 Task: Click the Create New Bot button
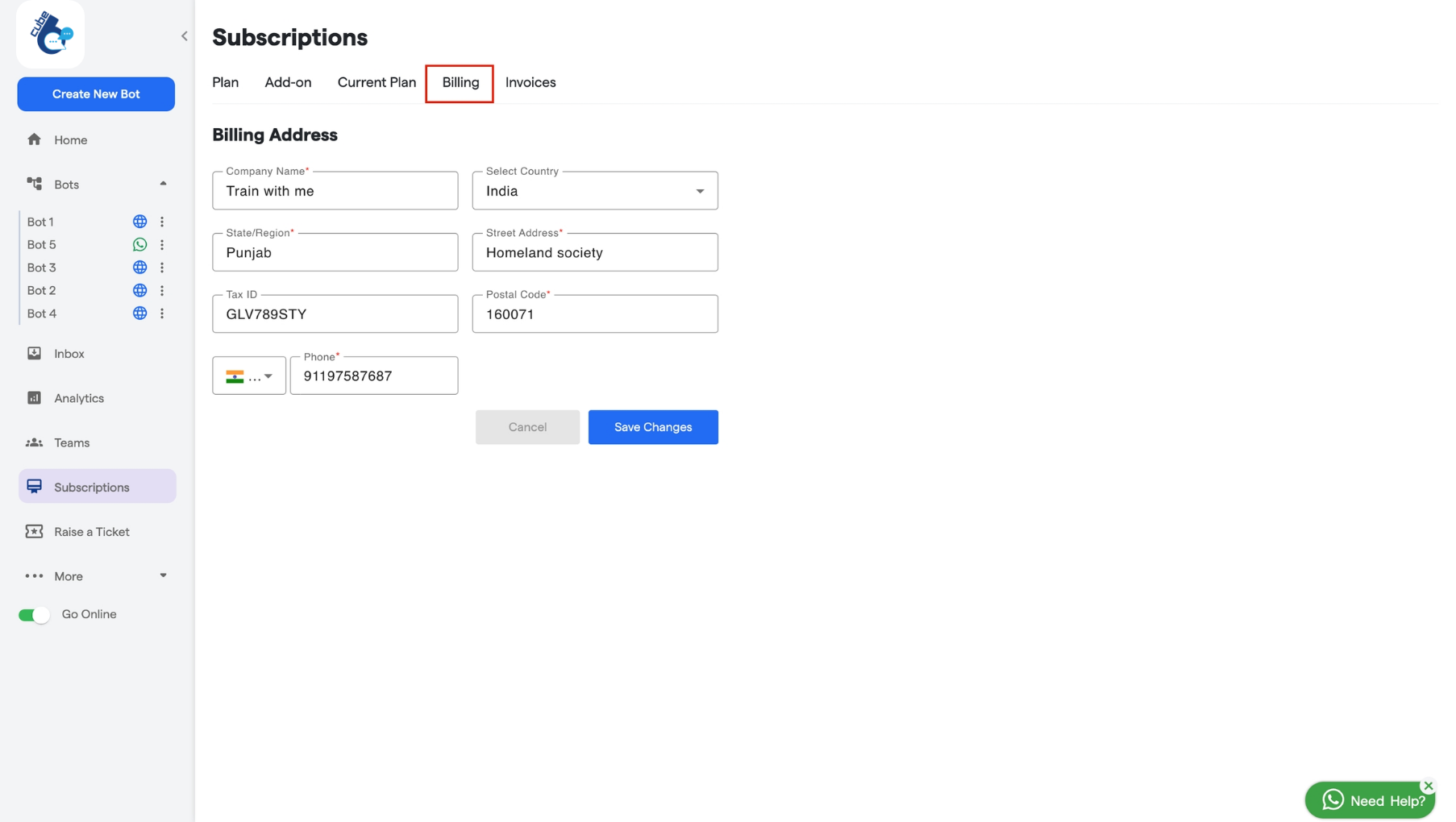point(96,93)
